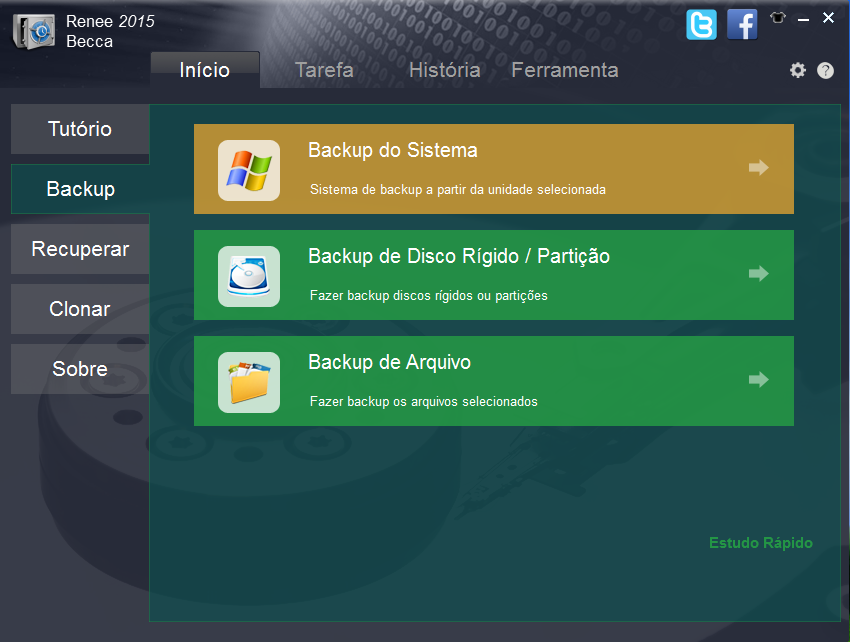The height and width of the screenshot is (642, 850).
Task: Click the folder icon for file backup
Action: [249, 382]
